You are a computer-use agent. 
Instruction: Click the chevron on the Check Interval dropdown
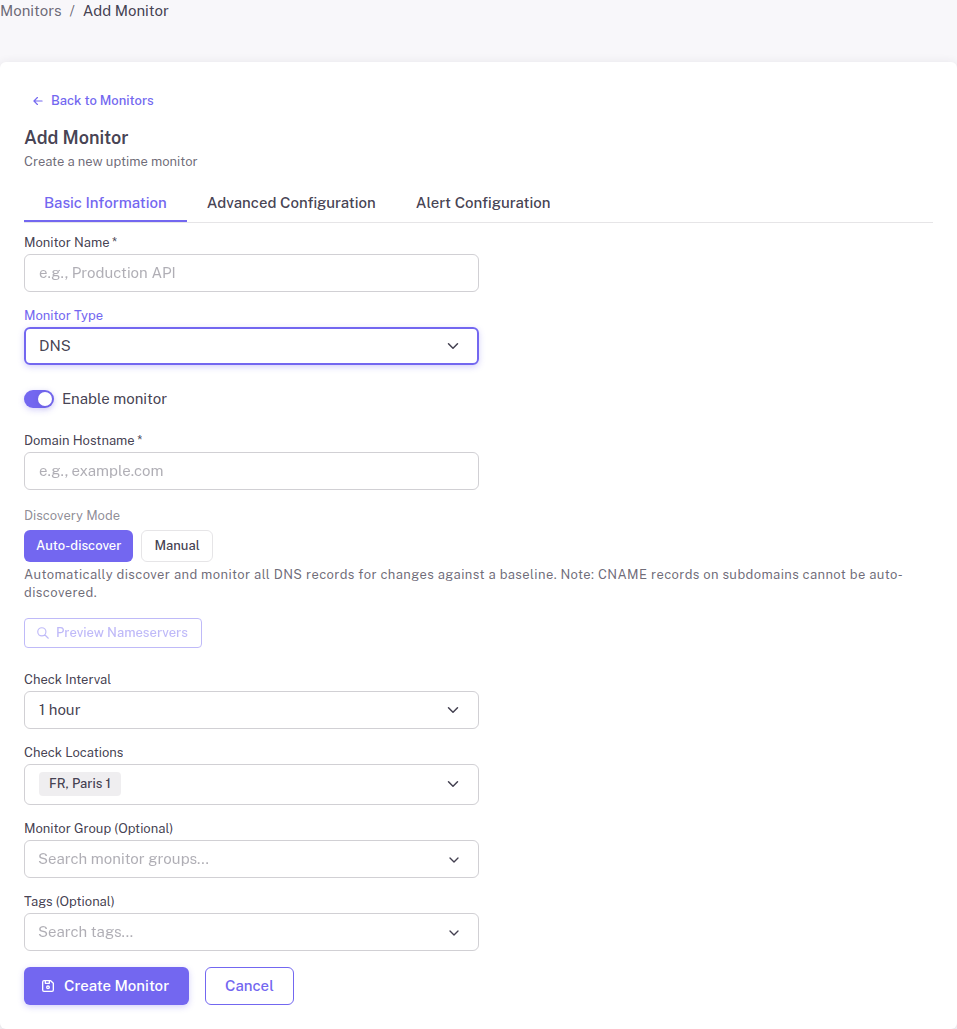click(454, 710)
